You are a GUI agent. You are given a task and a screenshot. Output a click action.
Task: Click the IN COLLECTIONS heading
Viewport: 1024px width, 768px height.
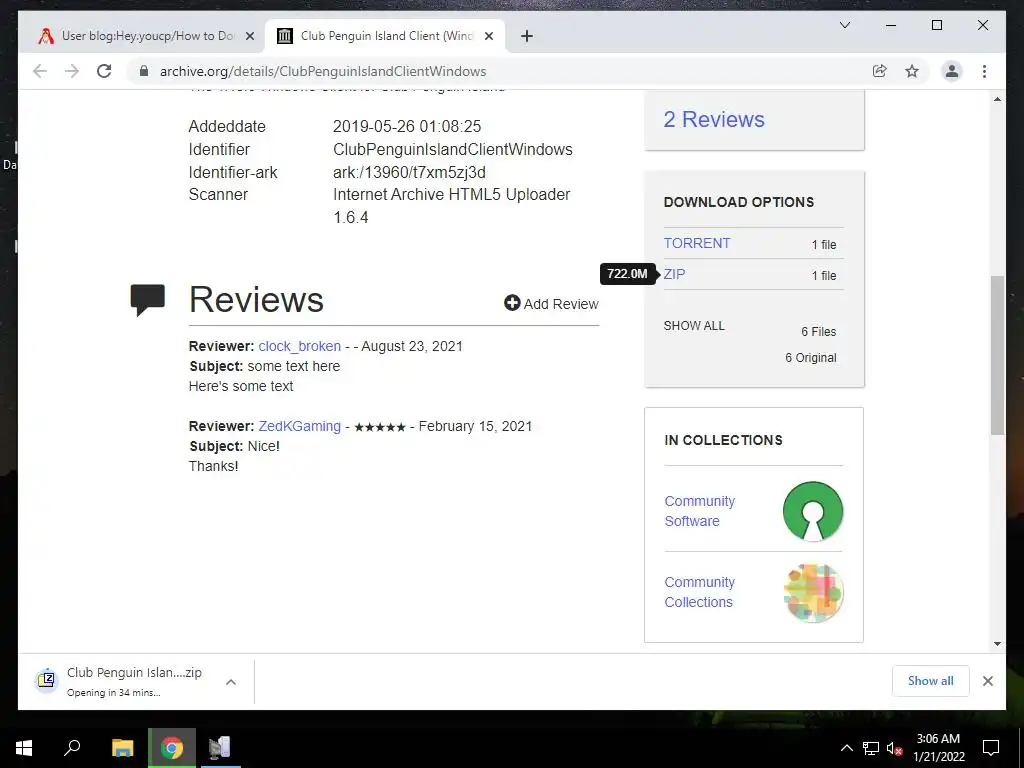coord(723,440)
